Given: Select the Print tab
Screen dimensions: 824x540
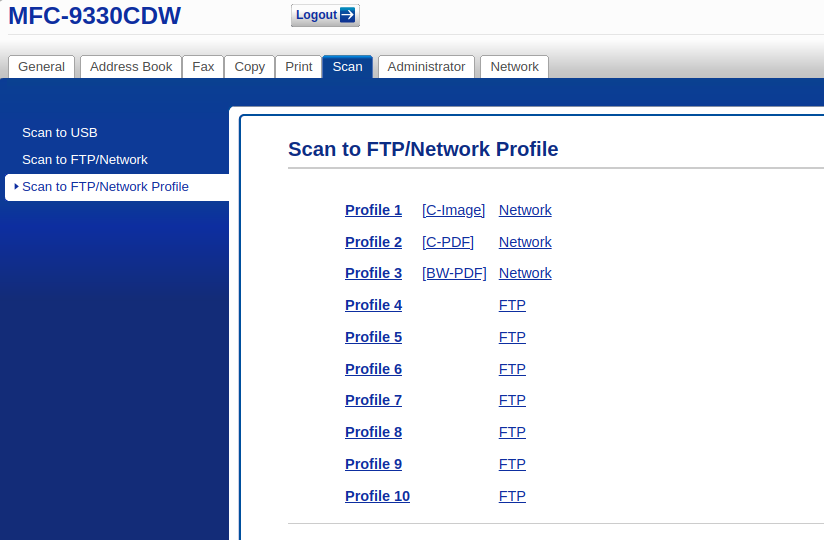Looking at the screenshot, I should 298,67.
